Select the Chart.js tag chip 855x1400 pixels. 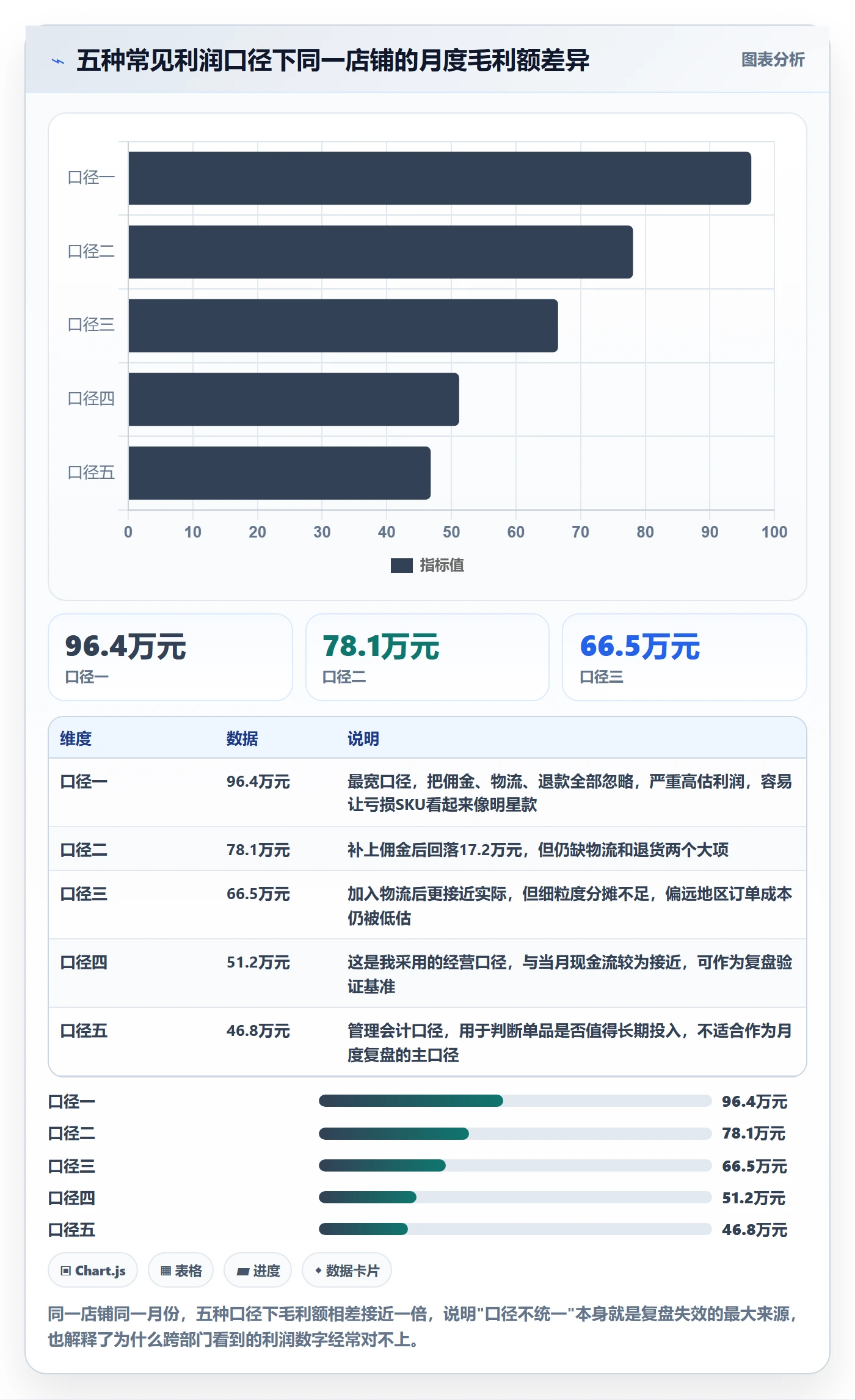click(93, 1271)
